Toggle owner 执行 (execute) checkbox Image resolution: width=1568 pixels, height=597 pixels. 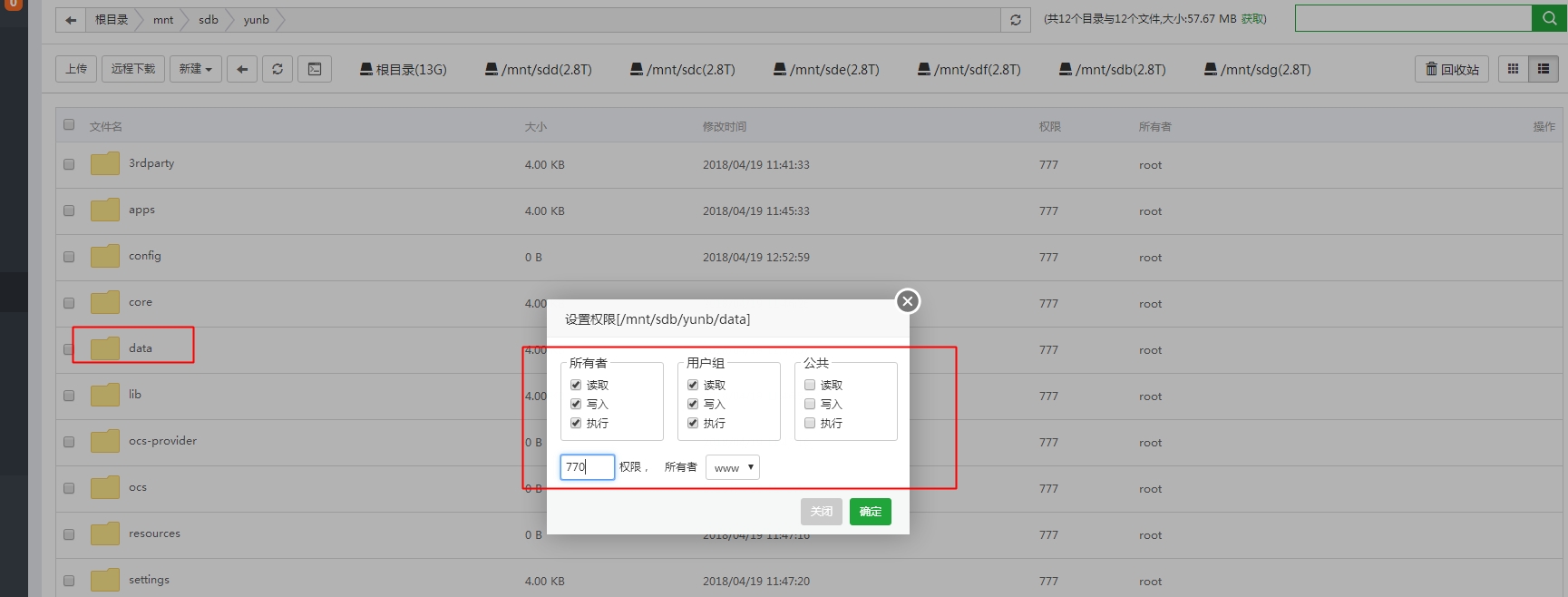576,423
